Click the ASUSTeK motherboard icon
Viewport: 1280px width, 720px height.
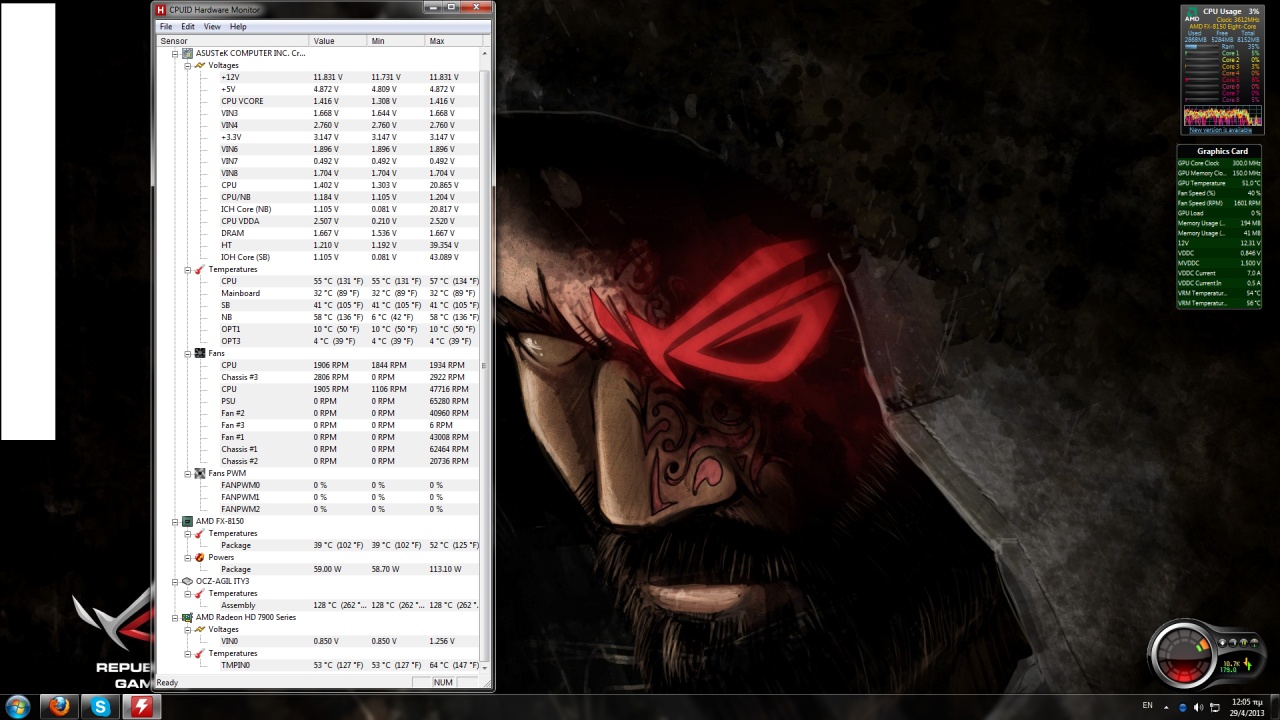tap(187, 53)
